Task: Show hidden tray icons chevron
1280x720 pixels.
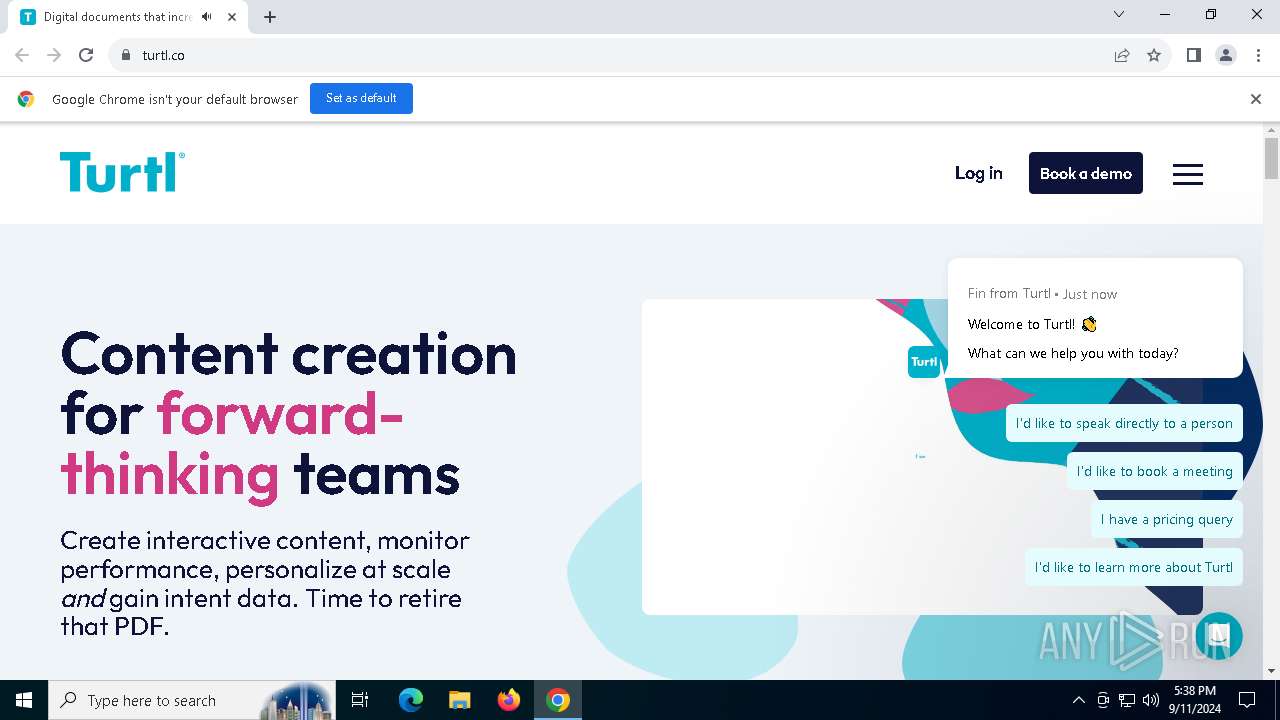Action: [x=1078, y=700]
